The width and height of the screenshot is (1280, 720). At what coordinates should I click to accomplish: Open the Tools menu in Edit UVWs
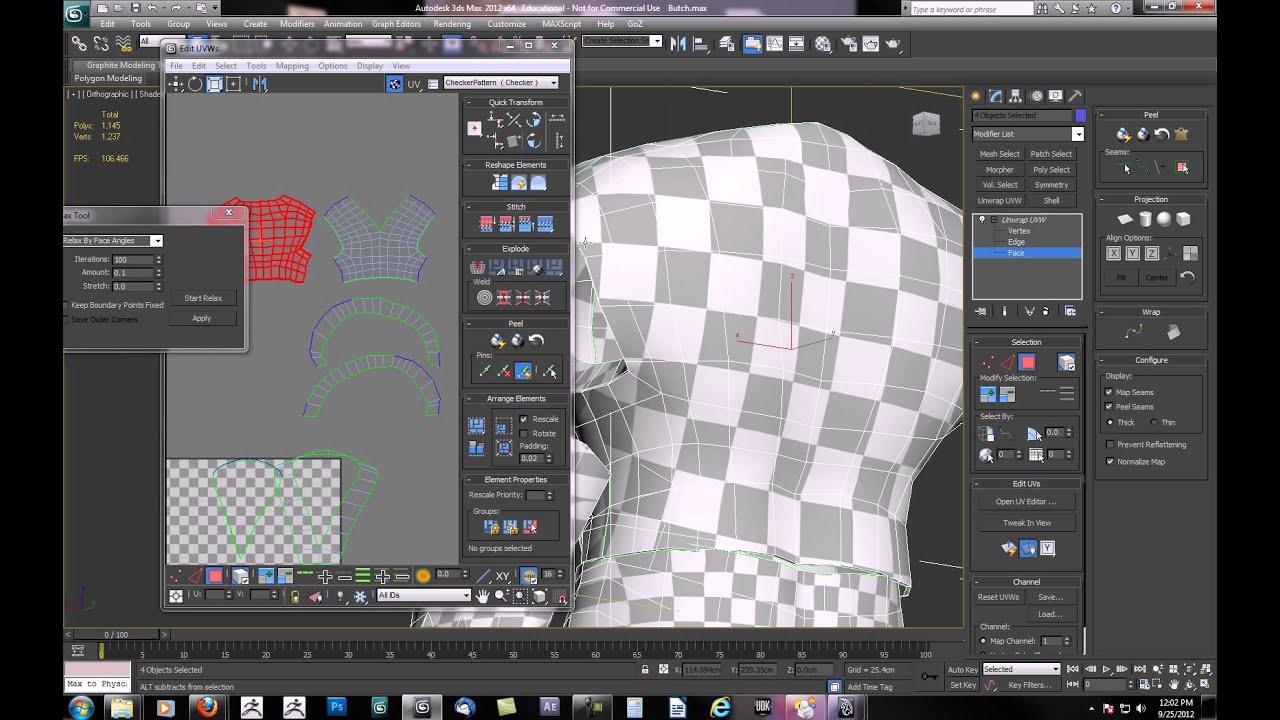(x=256, y=66)
